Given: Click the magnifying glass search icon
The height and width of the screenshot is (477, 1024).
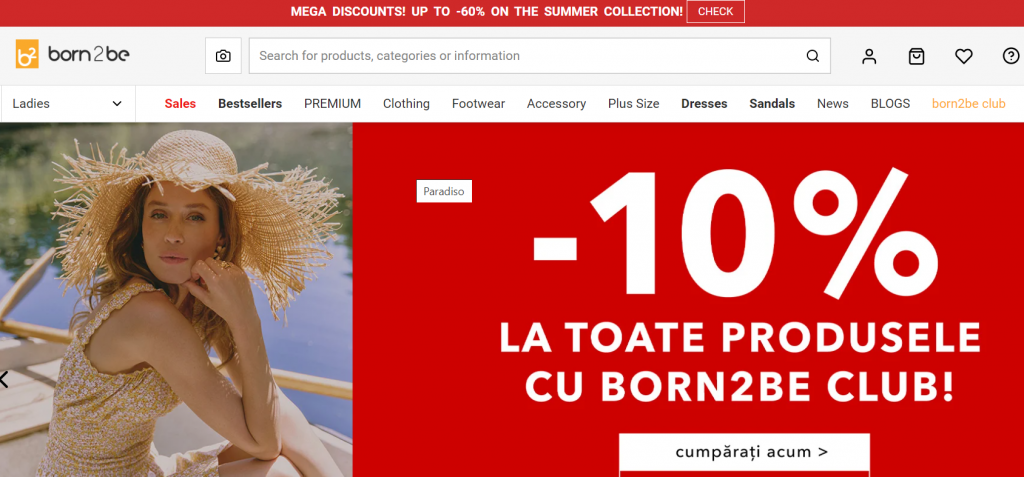Looking at the screenshot, I should 812,56.
